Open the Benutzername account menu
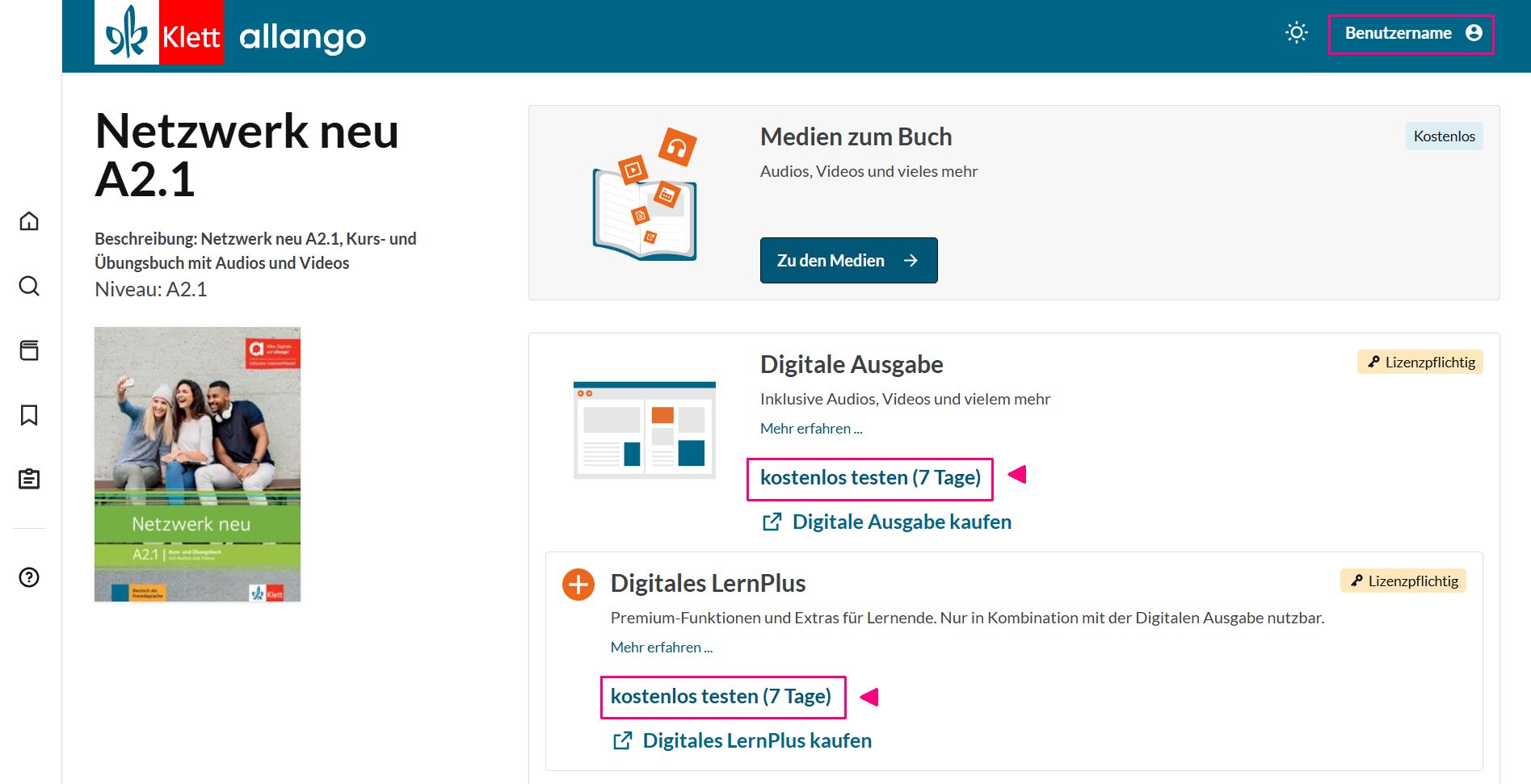 point(1411,34)
